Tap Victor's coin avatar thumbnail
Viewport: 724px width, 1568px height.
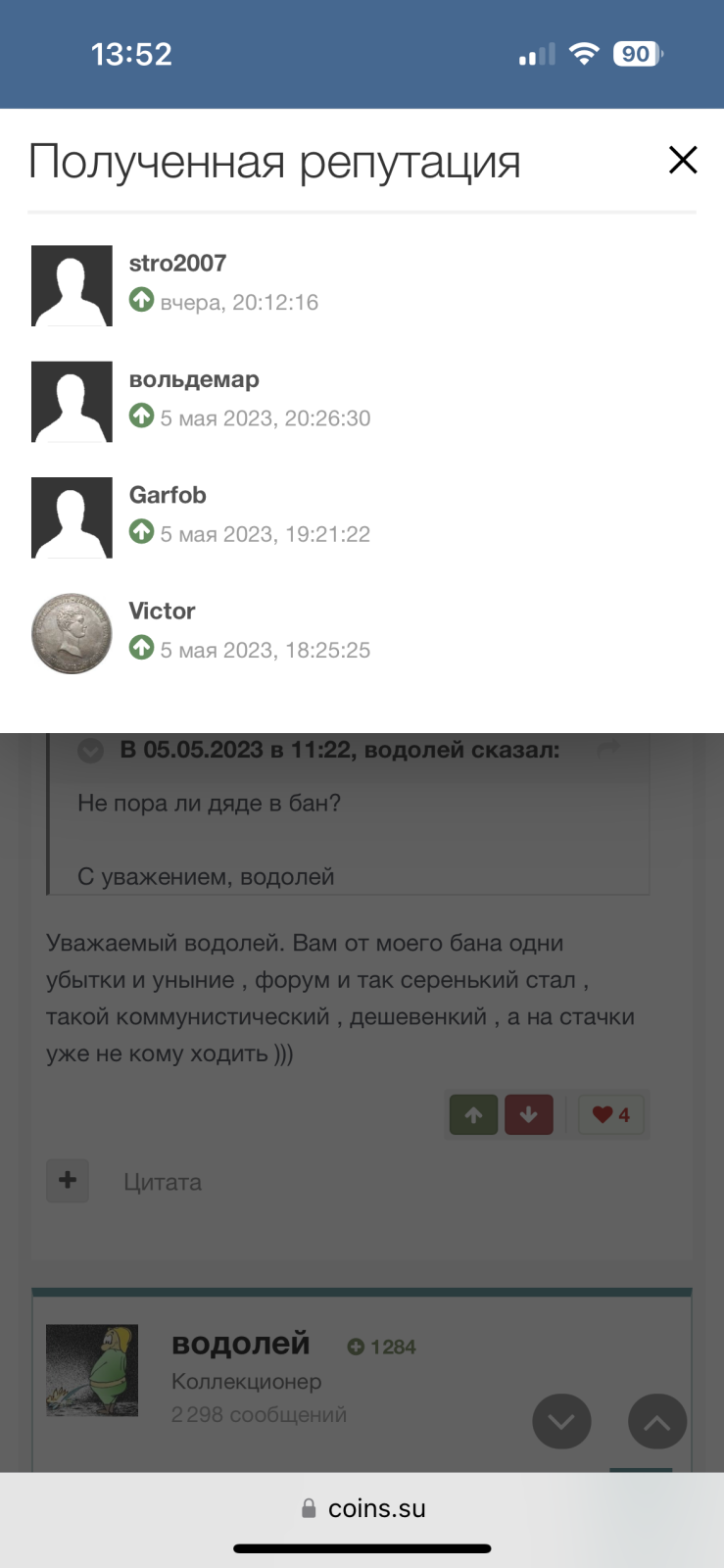(x=72, y=633)
